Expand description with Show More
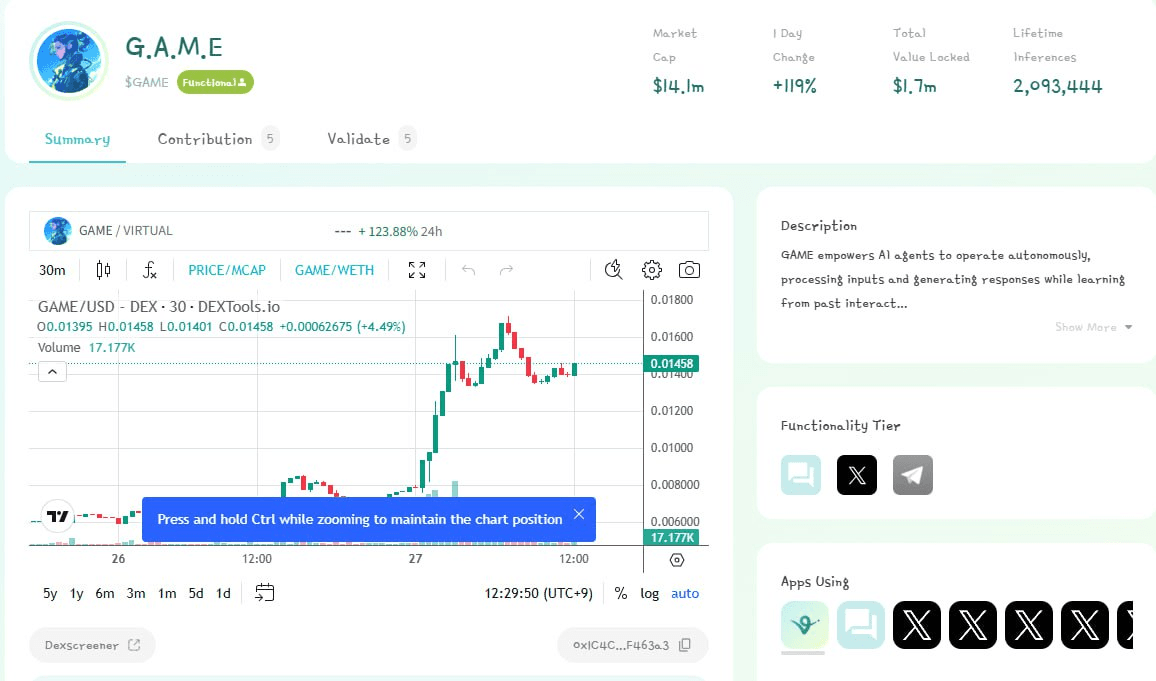The image size is (1156, 681). click(1093, 327)
